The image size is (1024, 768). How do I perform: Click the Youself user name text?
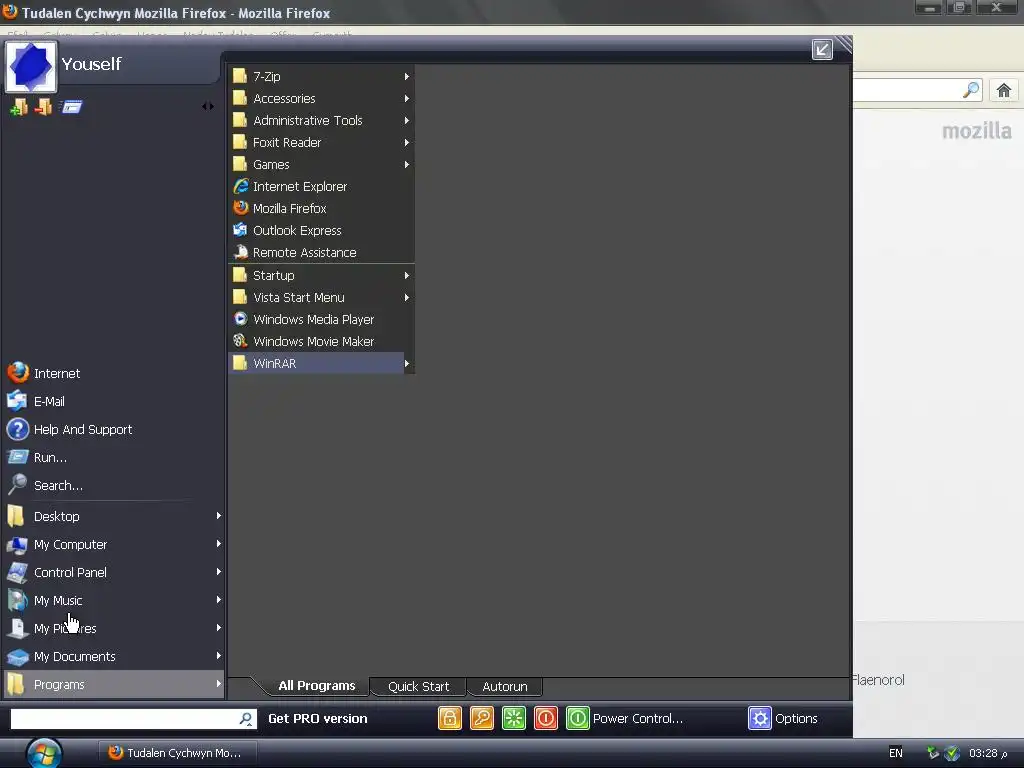click(91, 63)
